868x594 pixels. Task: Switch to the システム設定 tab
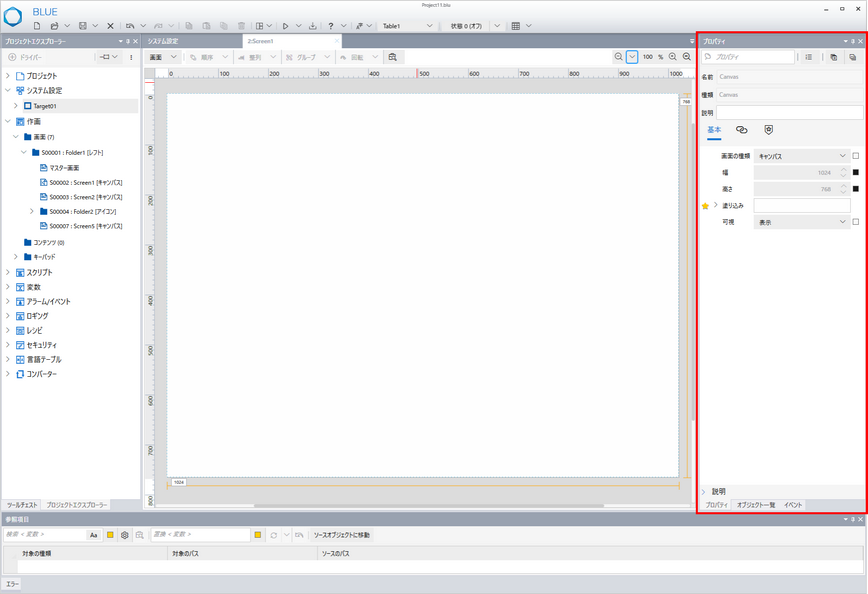click(x=161, y=41)
